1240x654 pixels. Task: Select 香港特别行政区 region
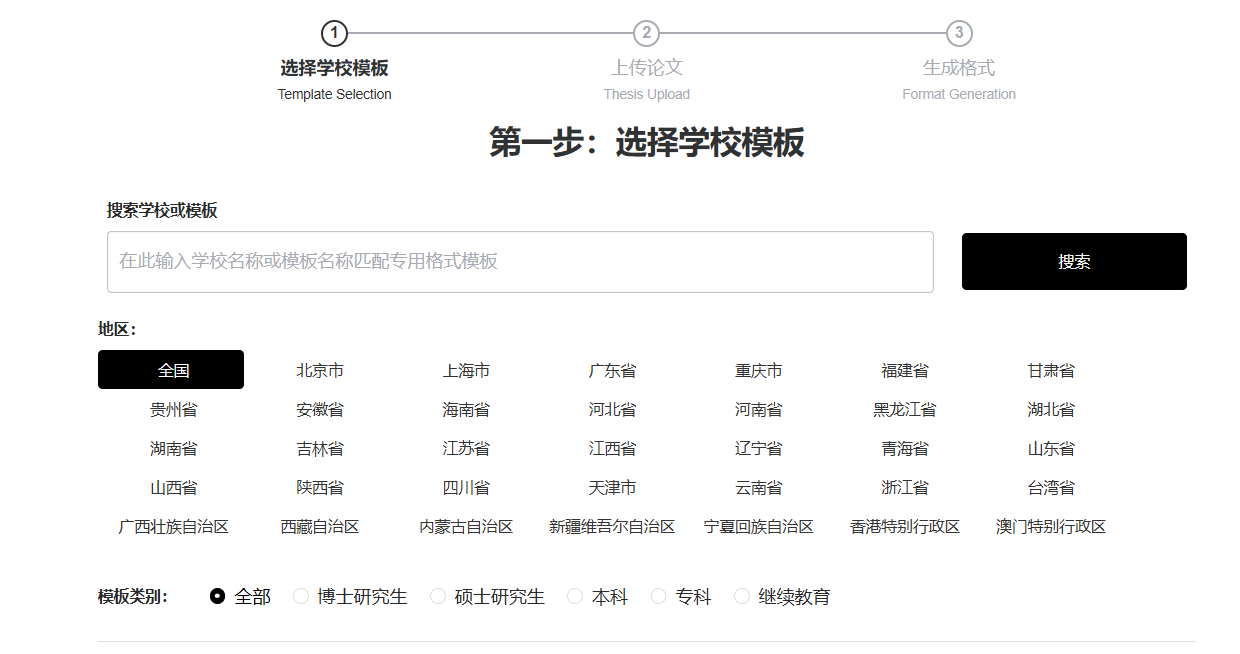(905, 526)
